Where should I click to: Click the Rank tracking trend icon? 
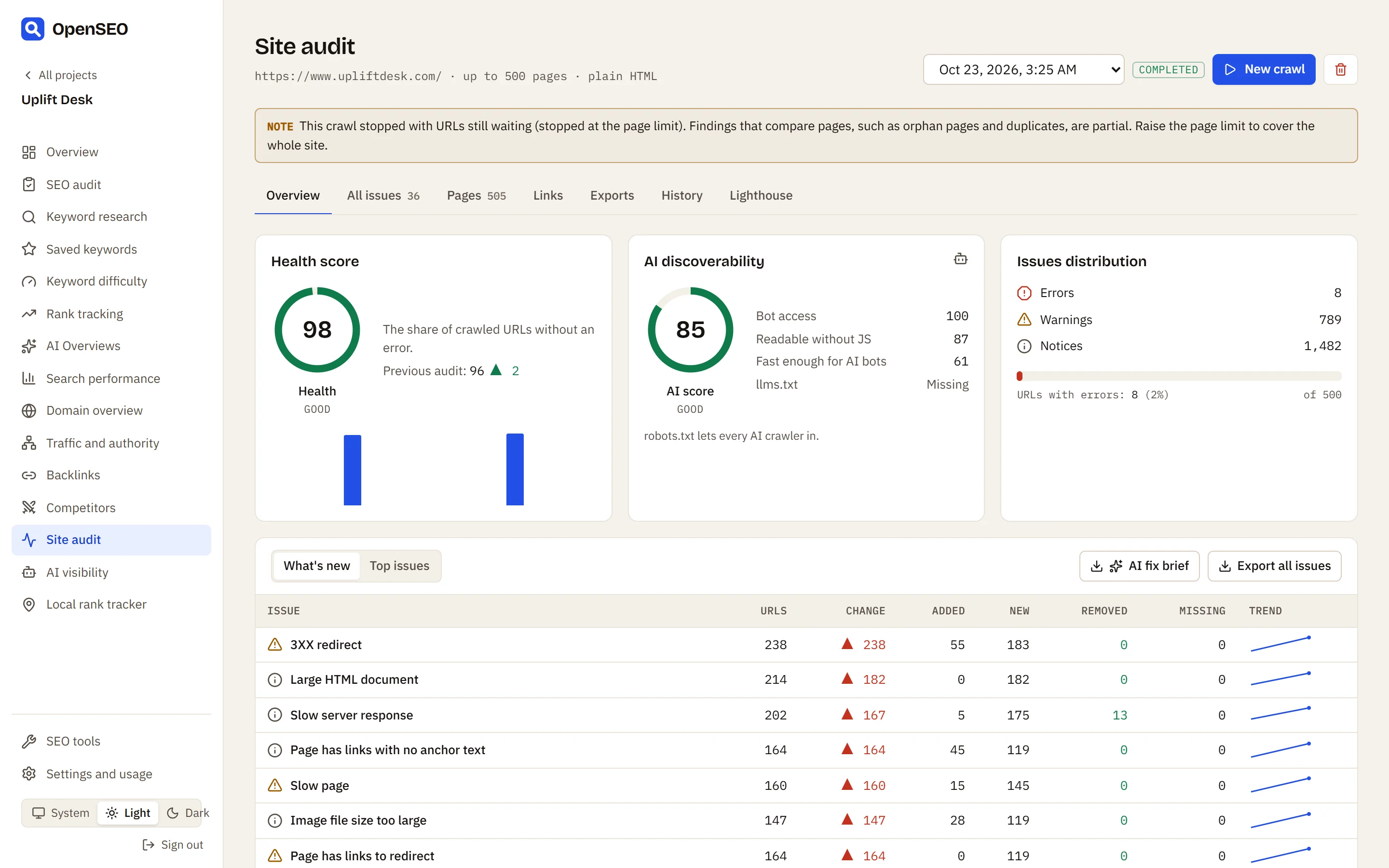pyautogui.click(x=29, y=314)
